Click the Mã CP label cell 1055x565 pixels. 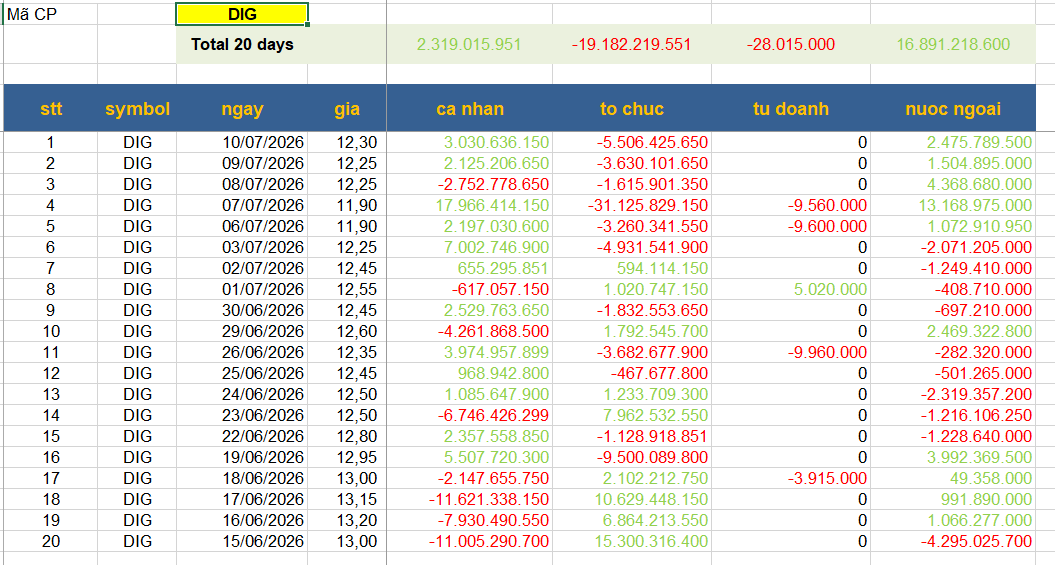[50, 14]
